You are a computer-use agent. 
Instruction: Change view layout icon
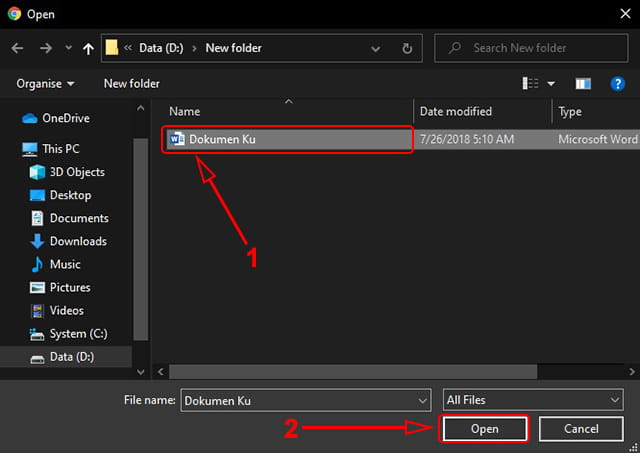click(531, 84)
